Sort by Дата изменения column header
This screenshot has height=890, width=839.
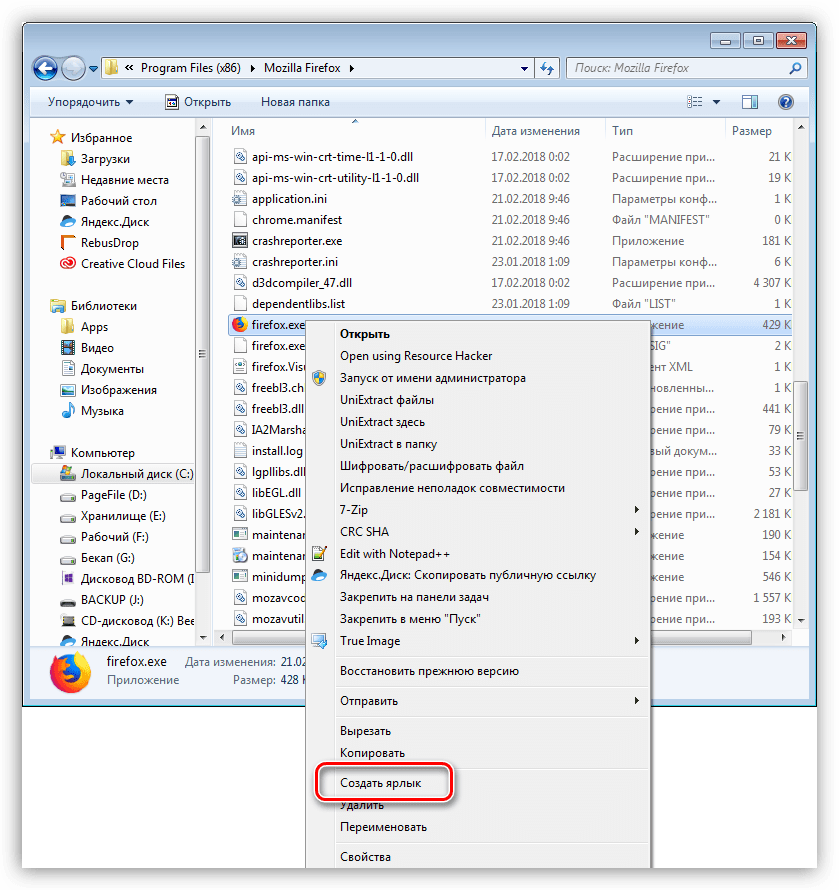click(x=535, y=131)
